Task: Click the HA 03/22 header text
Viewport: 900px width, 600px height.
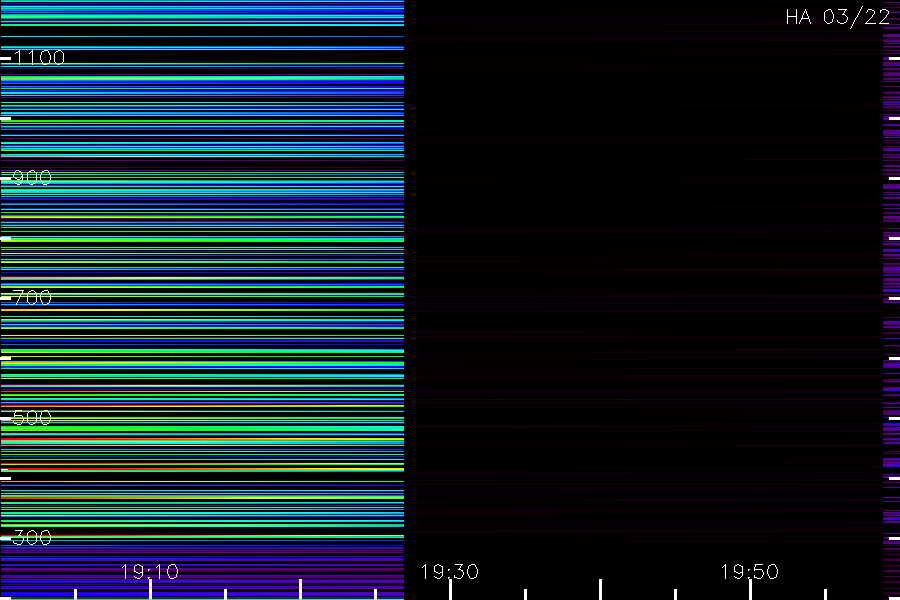Action: coord(837,17)
